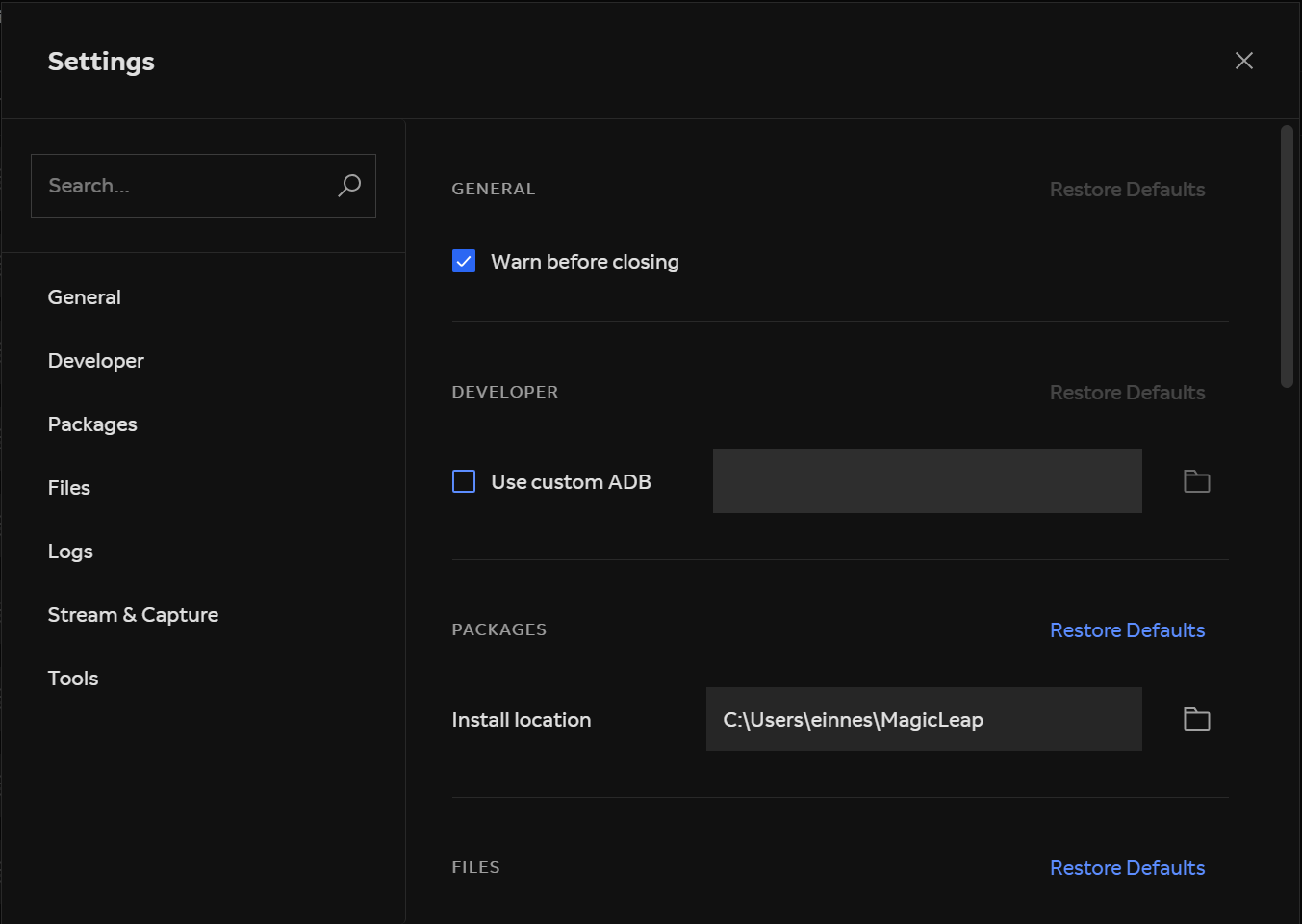Select the Tools section in sidebar
Image resolution: width=1302 pixels, height=924 pixels.
coord(72,678)
